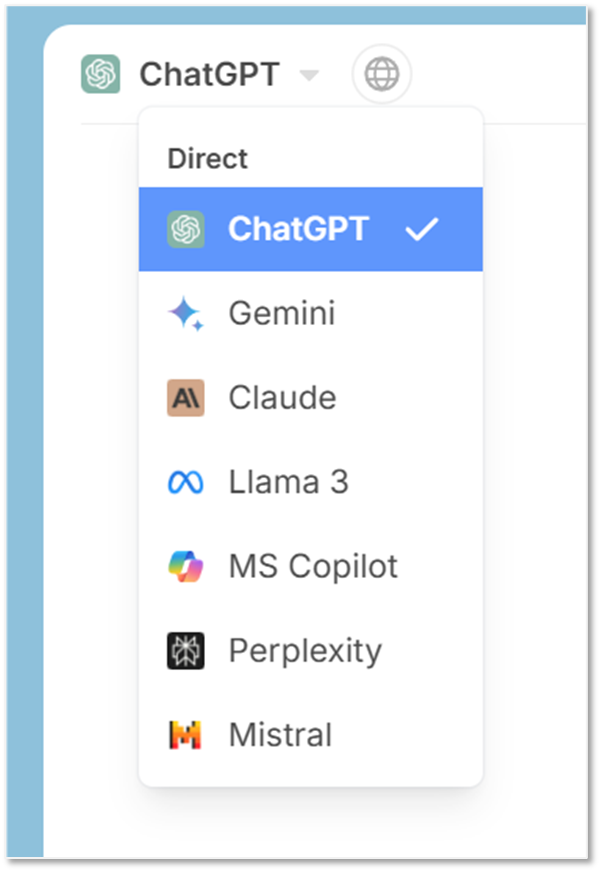Screen dimensions: 601x872
Task: Click the checkmark beside ChatGPT
Action: click(x=421, y=229)
